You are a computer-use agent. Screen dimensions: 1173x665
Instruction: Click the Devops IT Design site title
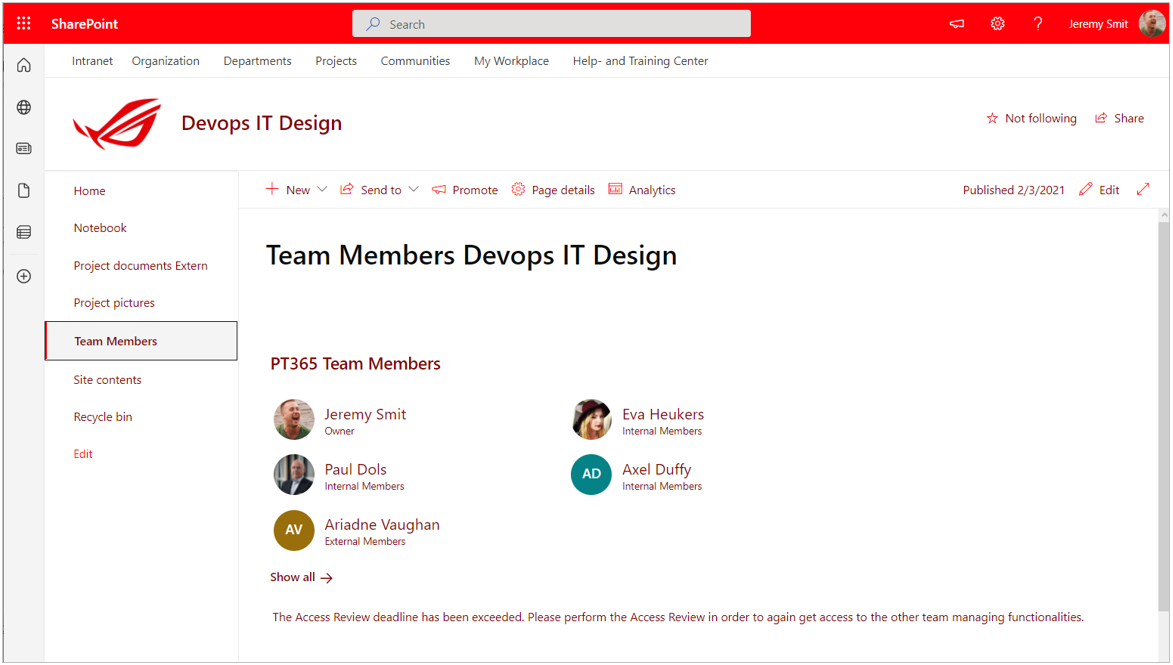point(262,123)
